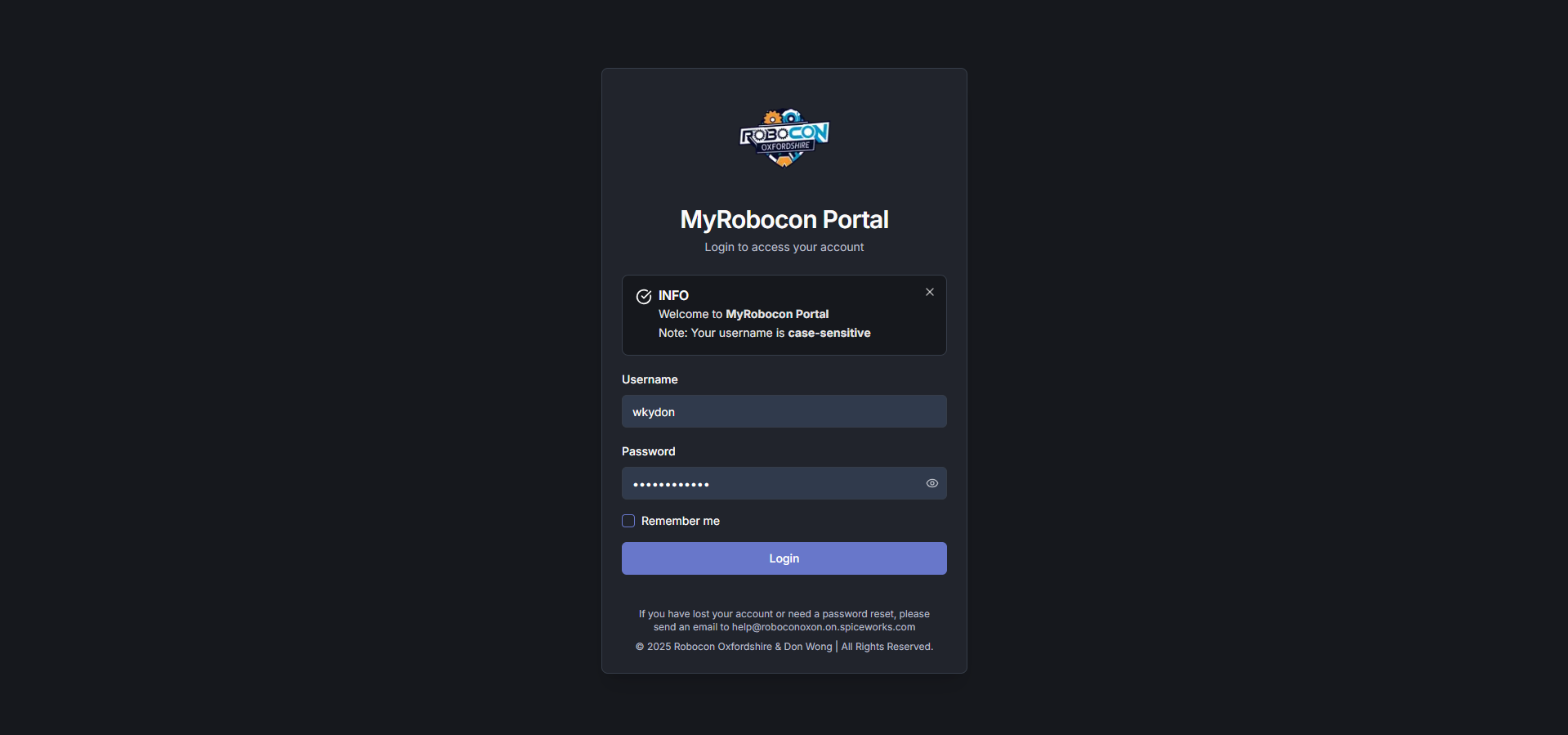
Task: Click the lost account password reset notice
Action: click(784, 621)
